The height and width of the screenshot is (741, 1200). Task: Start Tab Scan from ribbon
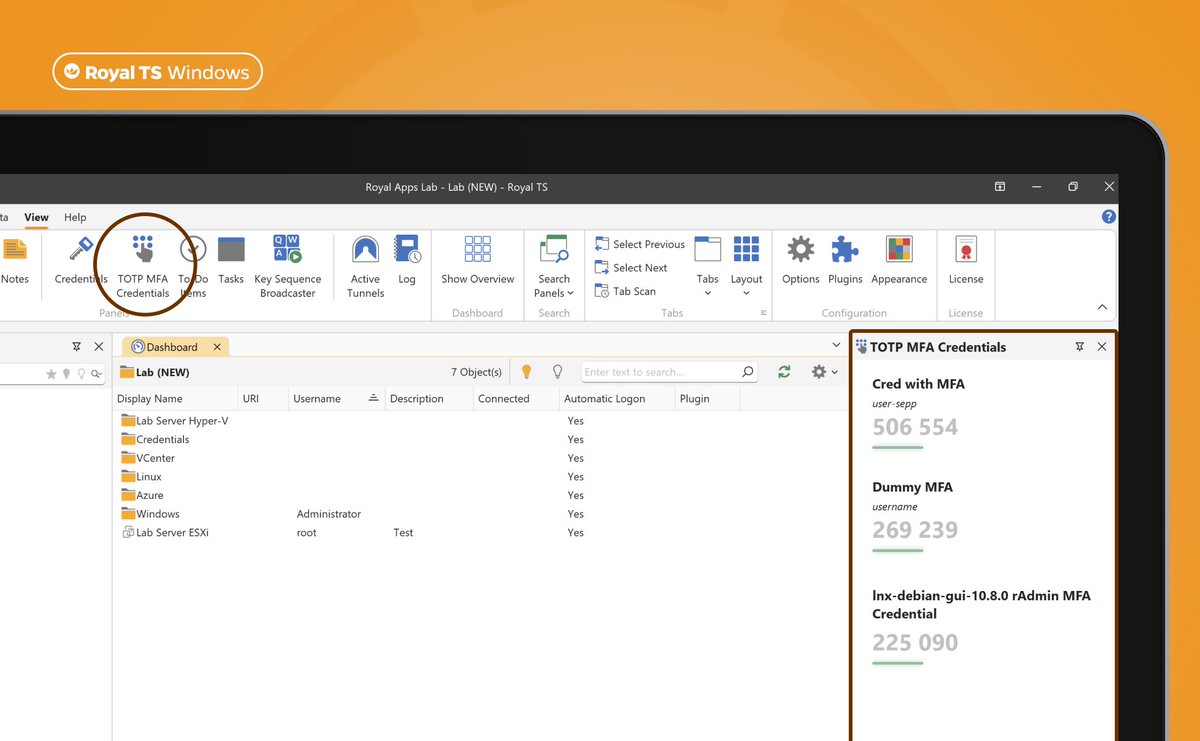[626, 291]
